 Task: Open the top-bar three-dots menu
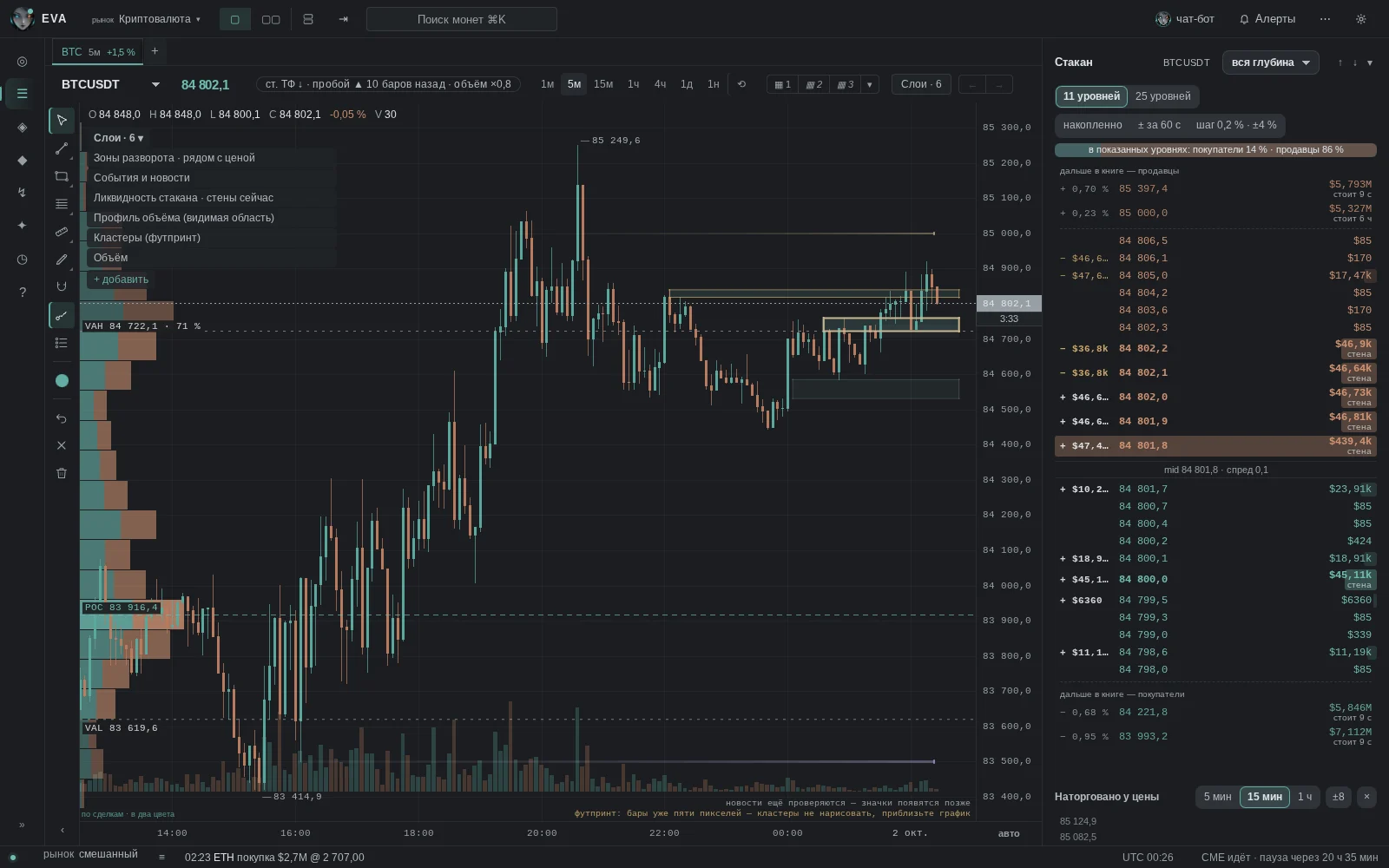coord(1325,19)
